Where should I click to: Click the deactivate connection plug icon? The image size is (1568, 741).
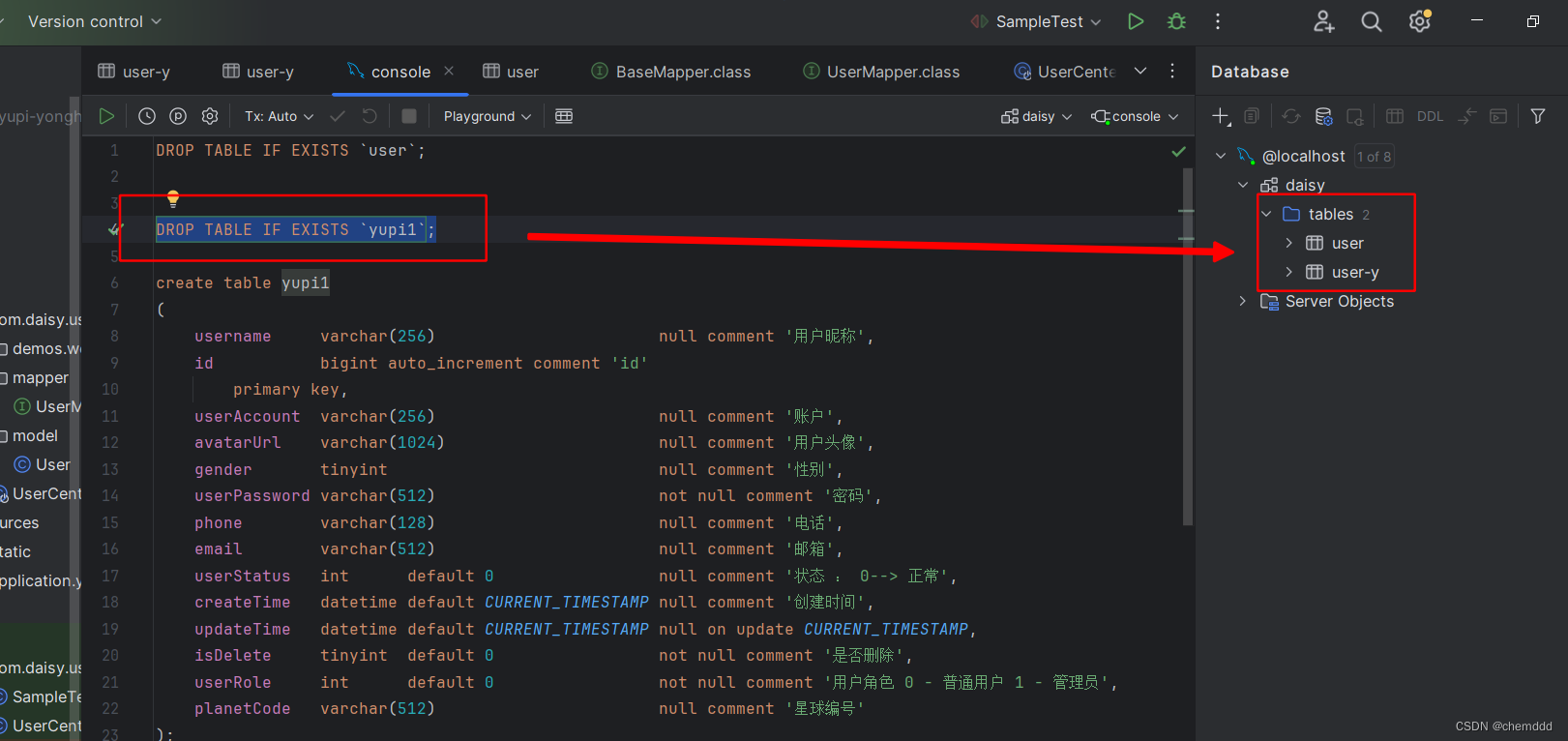tap(1355, 116)
